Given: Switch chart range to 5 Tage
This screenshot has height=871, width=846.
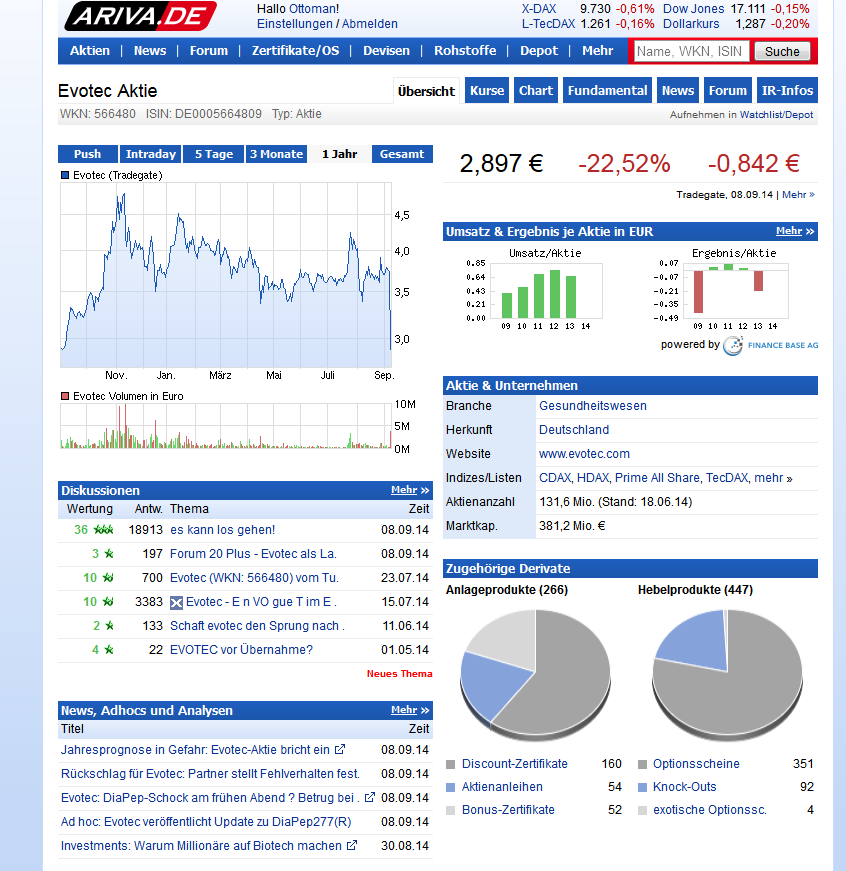Looking at the screenshot, I should 214,154.
